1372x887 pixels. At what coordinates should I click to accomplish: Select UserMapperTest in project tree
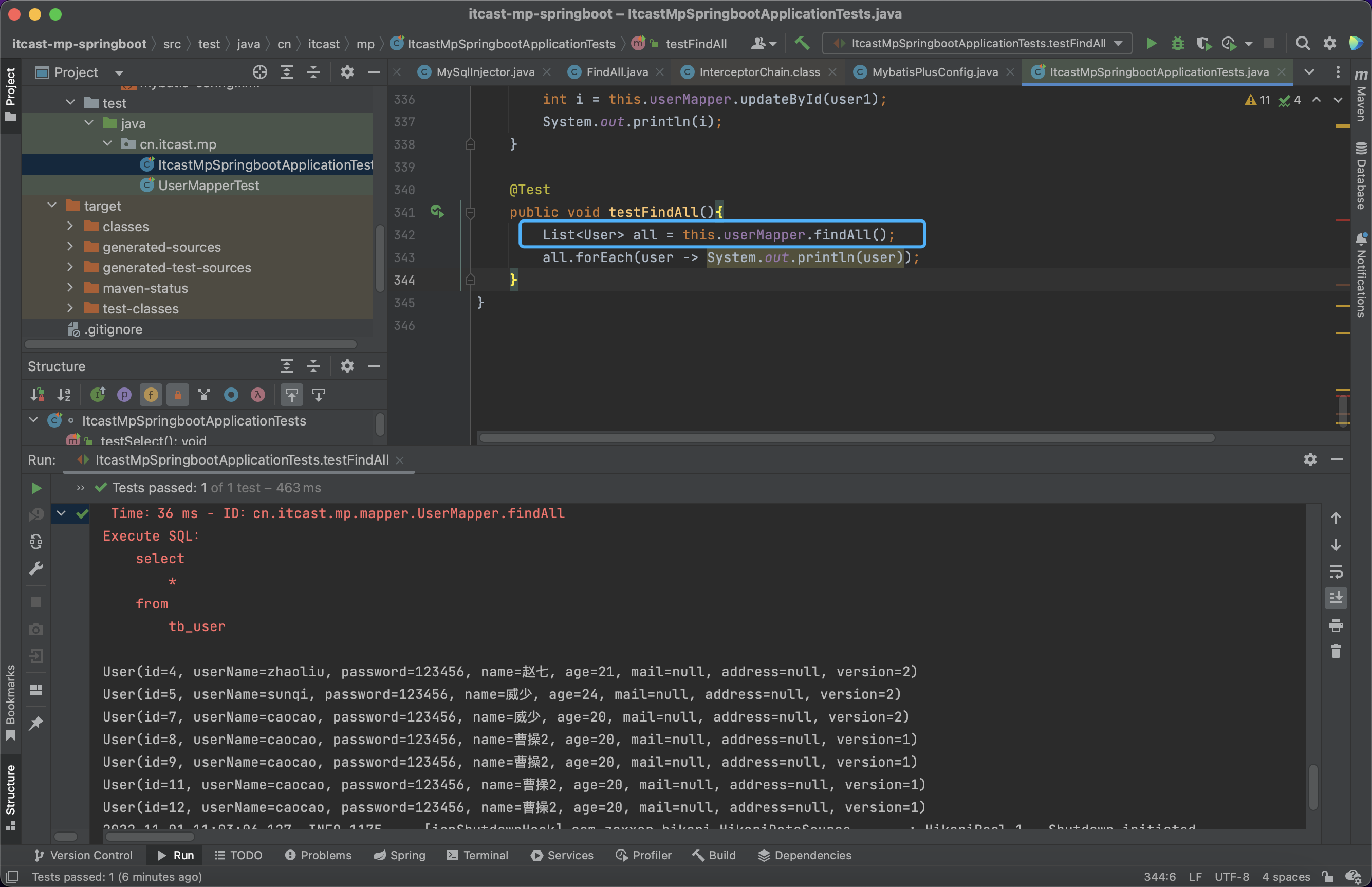pyautogui.click(x=209, y=186)
